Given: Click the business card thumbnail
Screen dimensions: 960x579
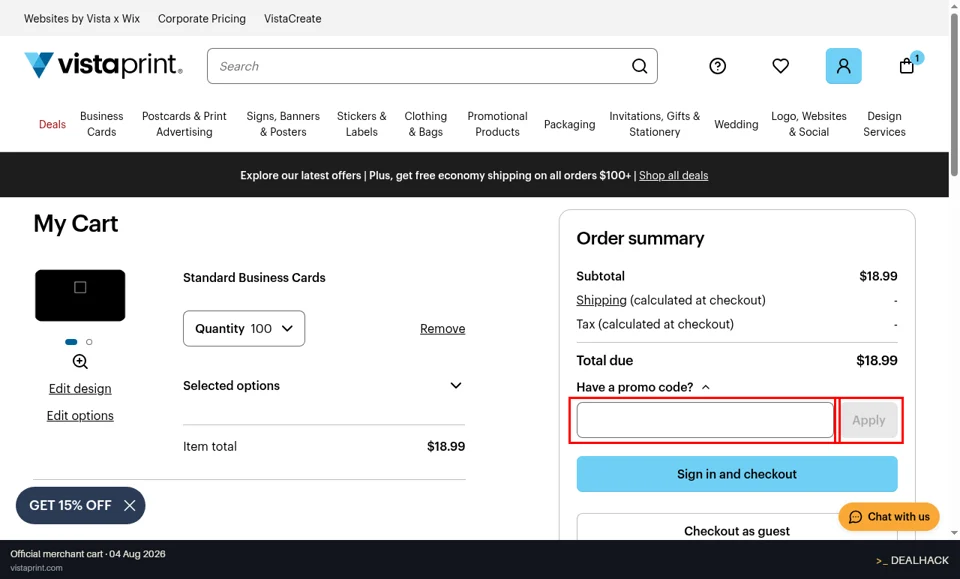Looking at the screenshot, I should tap(80, 296).
